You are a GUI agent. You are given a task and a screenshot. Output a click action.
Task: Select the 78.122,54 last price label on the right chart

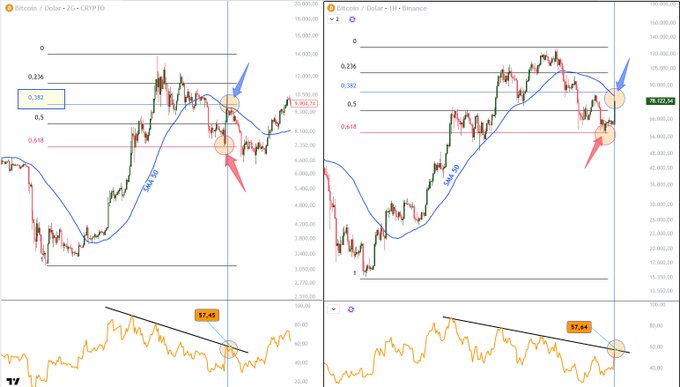click(661, 101)
